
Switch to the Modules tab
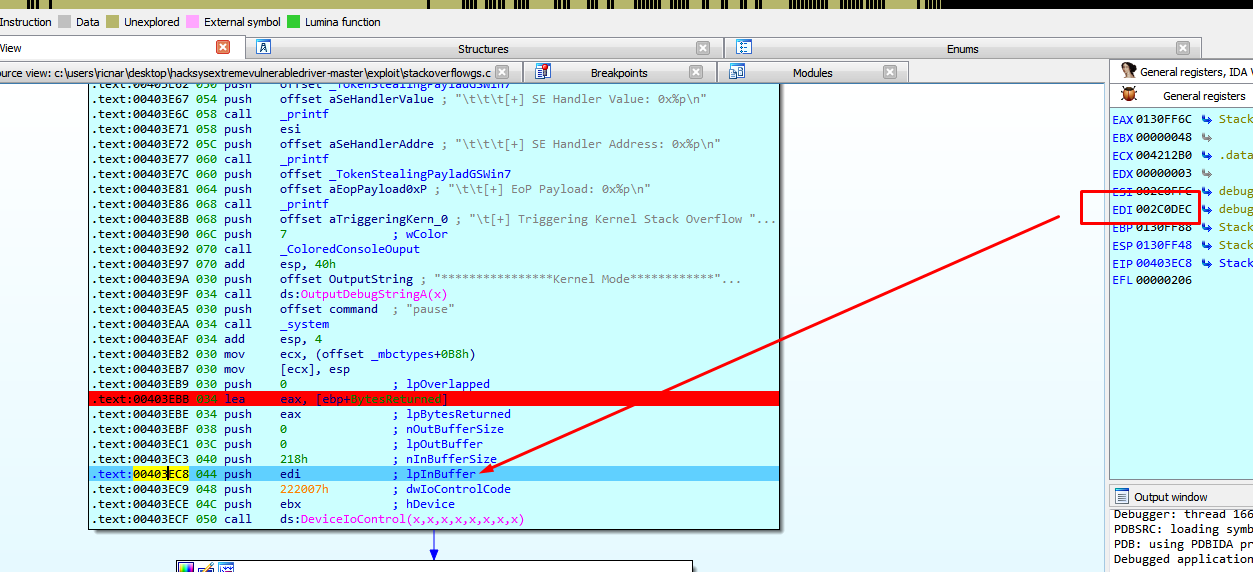[x=812, y=73]
